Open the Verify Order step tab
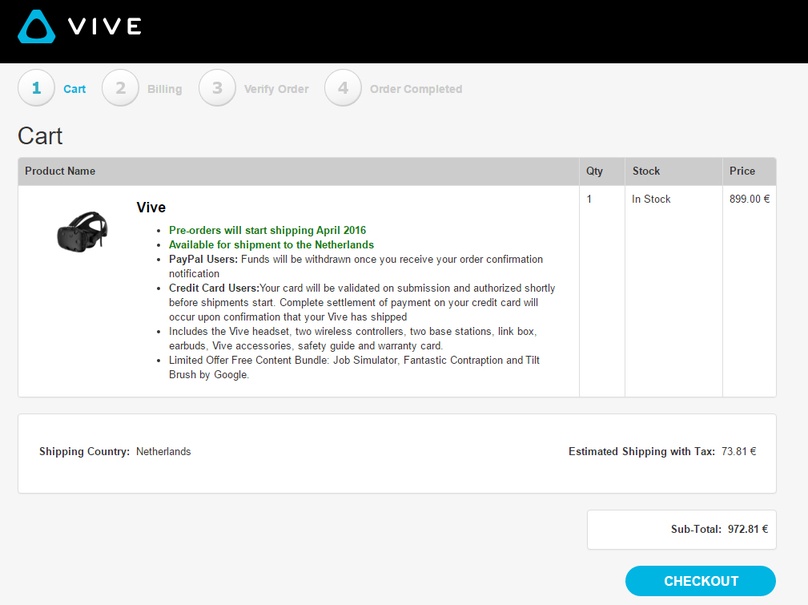 tap(276, 89)
